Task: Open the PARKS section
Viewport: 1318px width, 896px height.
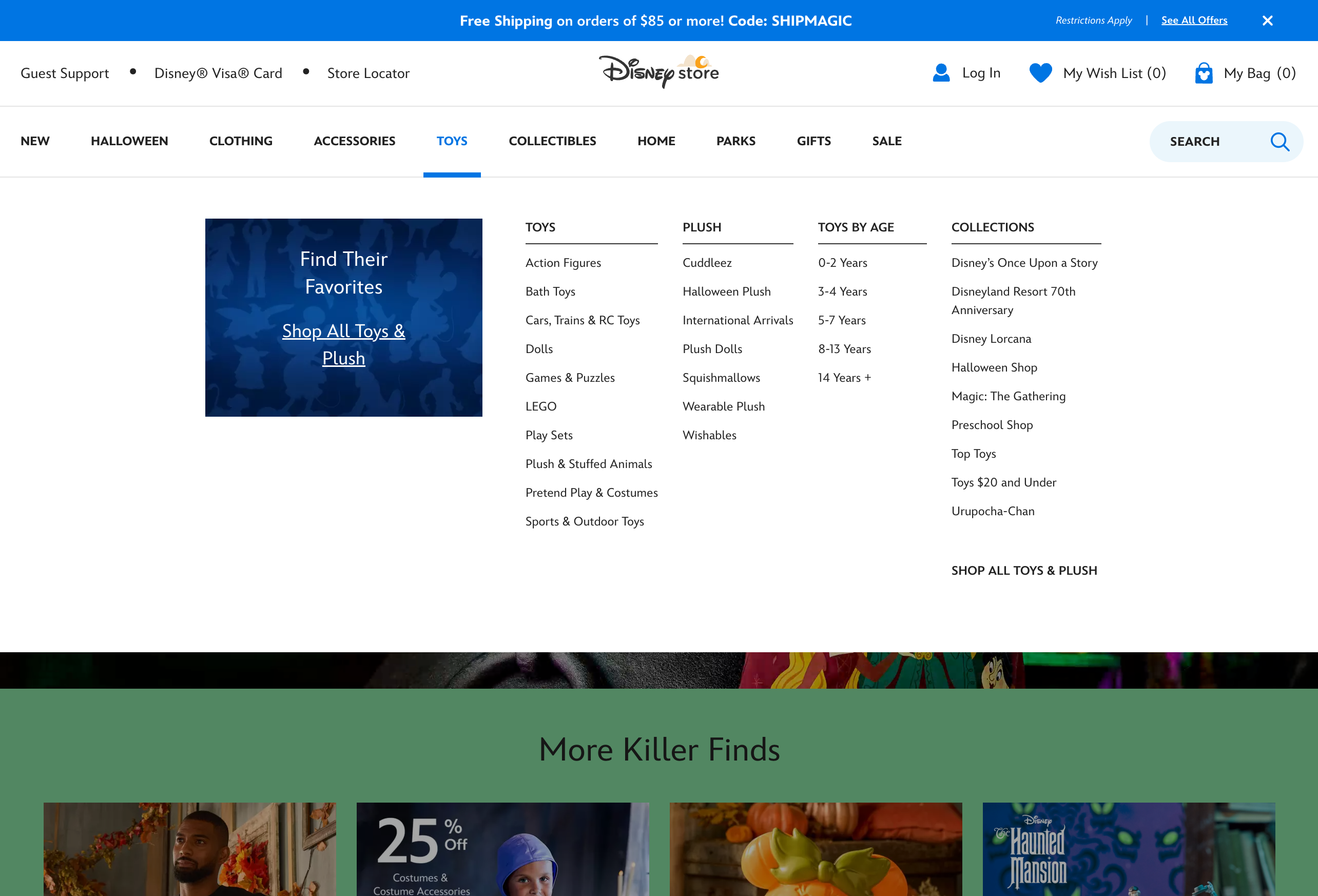Action: coord(735,141)
